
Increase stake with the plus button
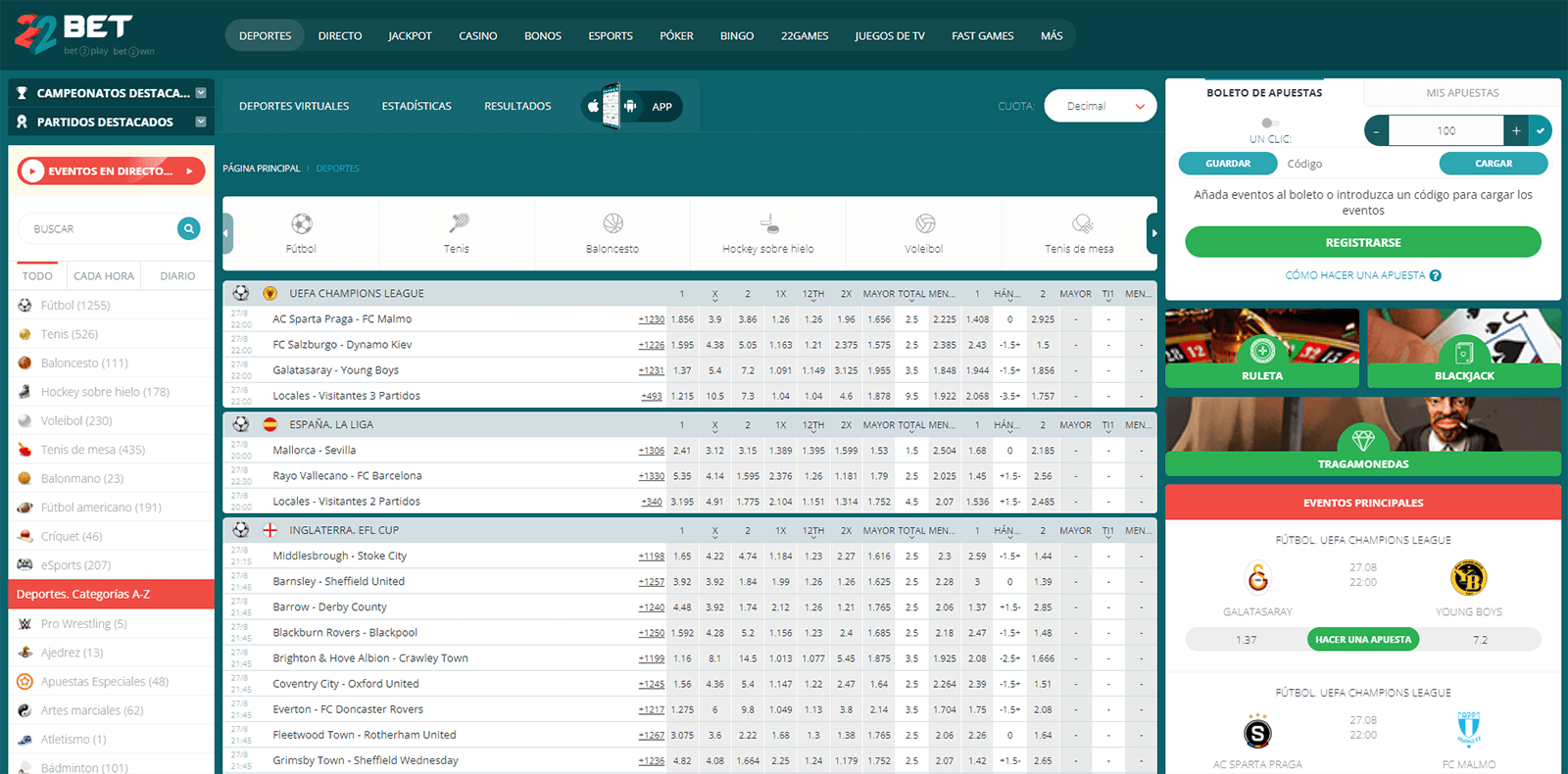[x=1516, y=130]
